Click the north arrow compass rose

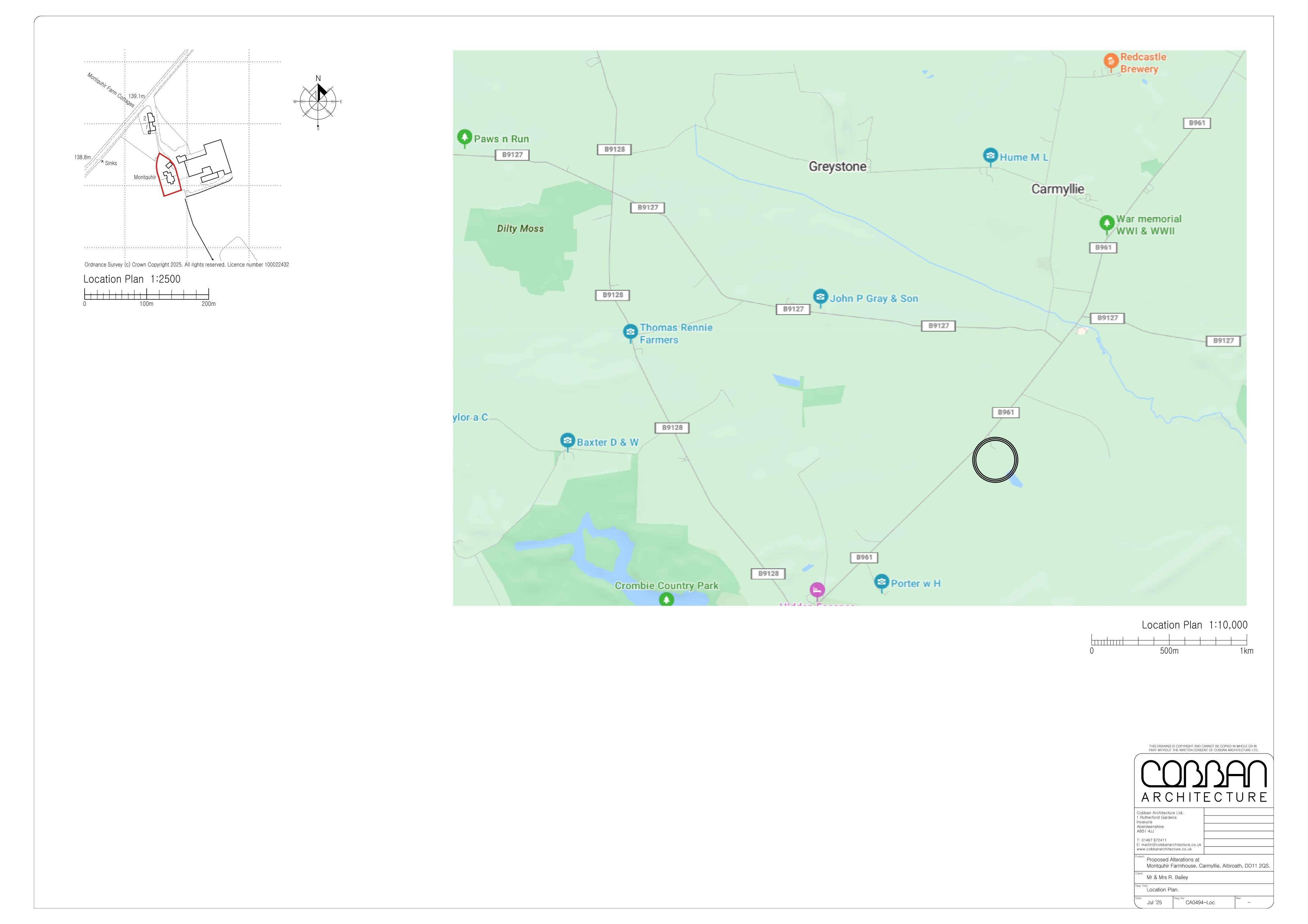[318, 102]
